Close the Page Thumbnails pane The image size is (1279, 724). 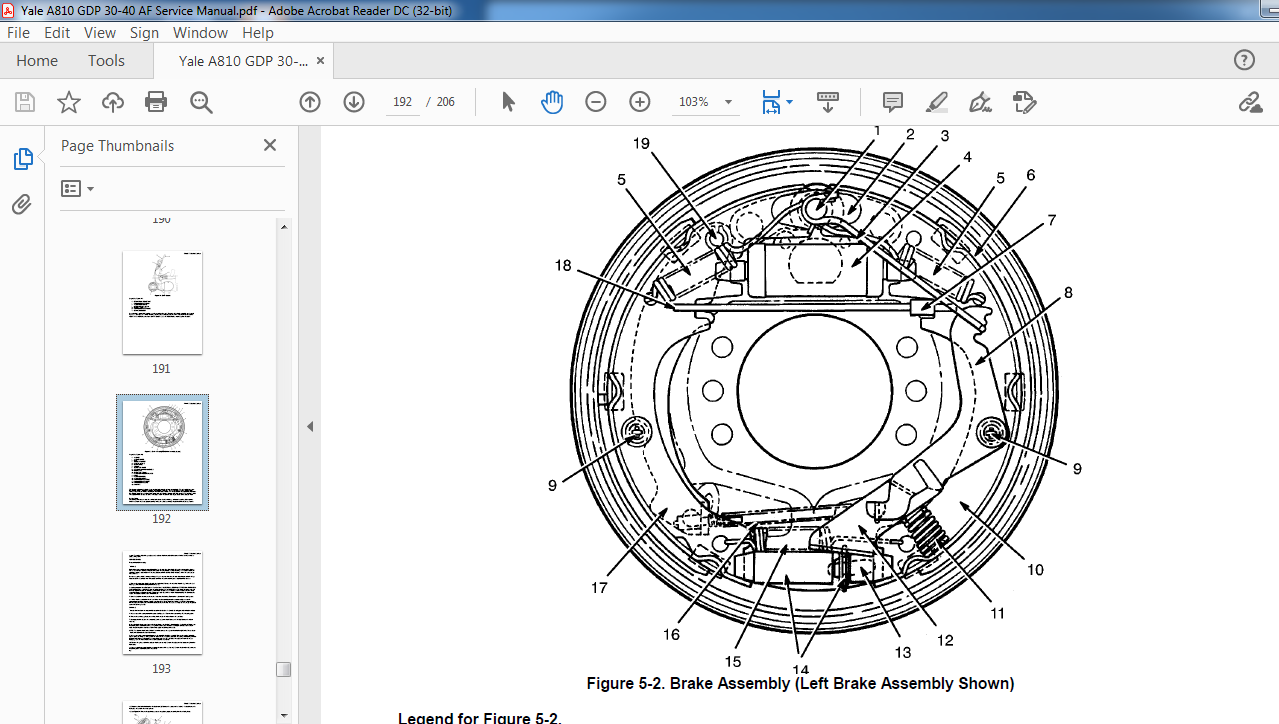(x=270, y=145)
